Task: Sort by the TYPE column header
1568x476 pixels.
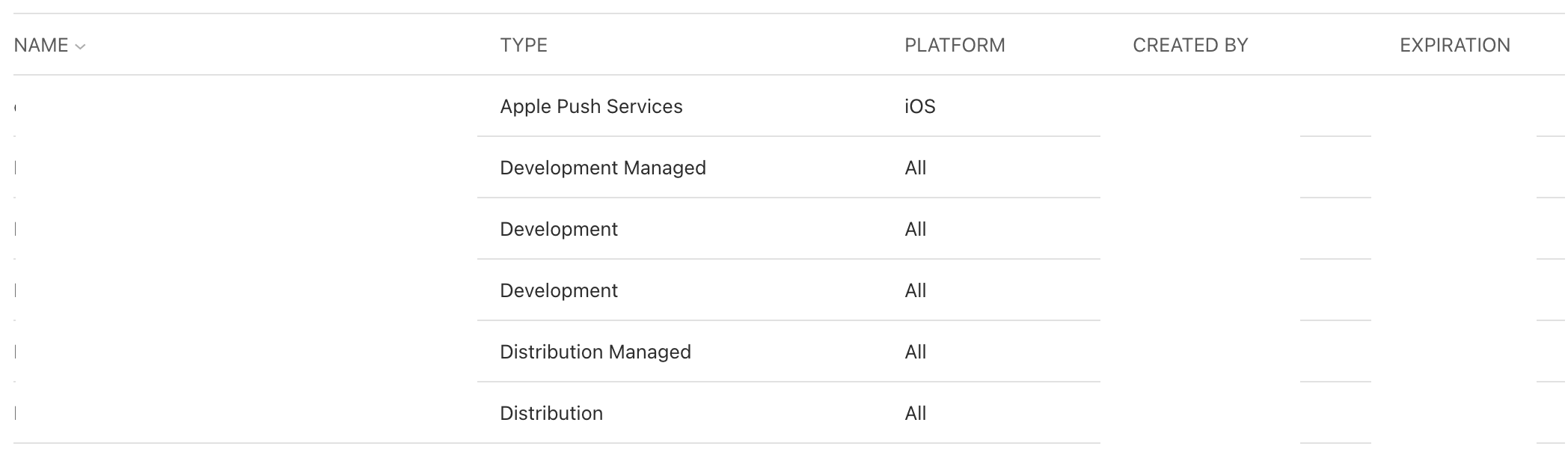Action: pyautogui.click(x=524, y=45)
